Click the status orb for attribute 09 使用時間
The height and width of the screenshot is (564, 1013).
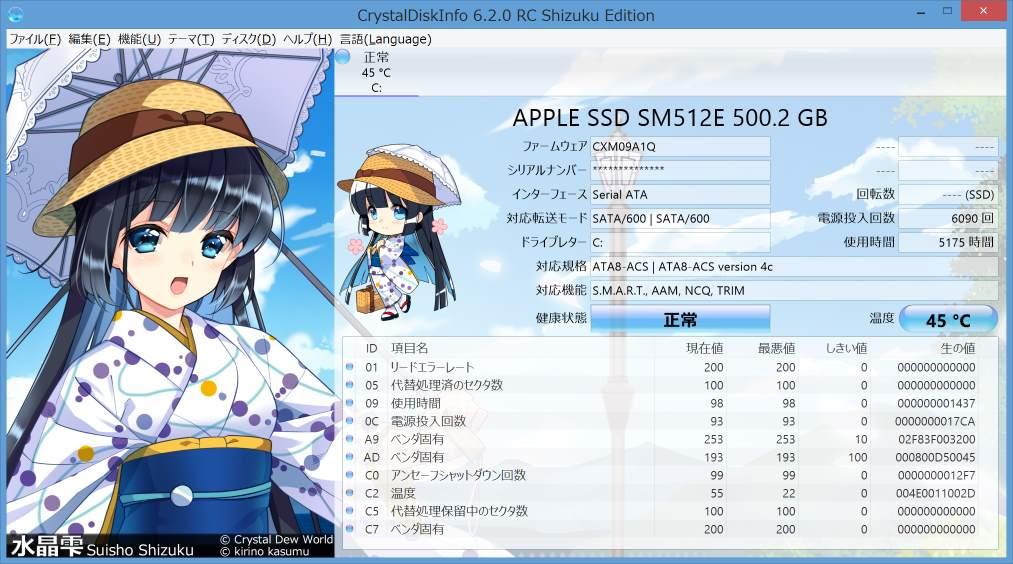coord(350,403)
